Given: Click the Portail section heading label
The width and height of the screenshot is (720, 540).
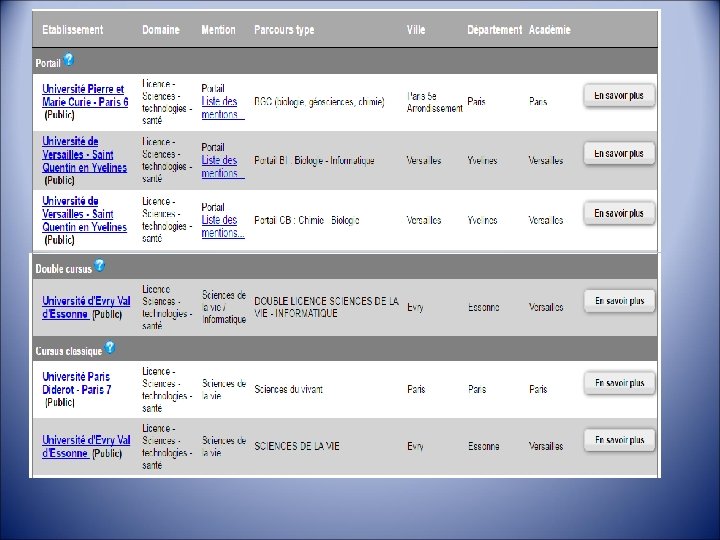Looking at the screenshot, I should pos(48,63).
